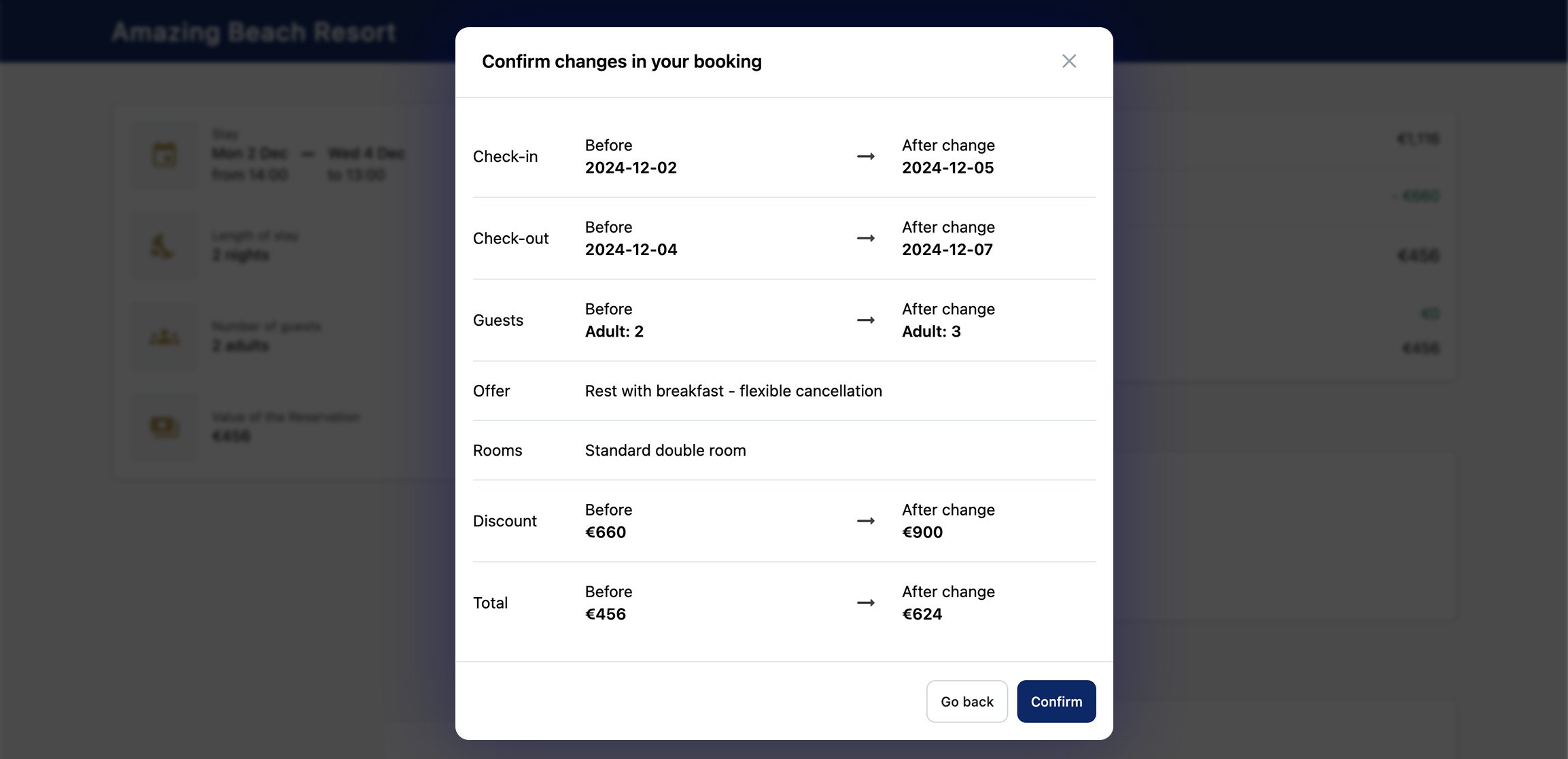Select the new check-in date 2024-12-05
This screenshot has height=759, width=1568.
tap(947, 168)
